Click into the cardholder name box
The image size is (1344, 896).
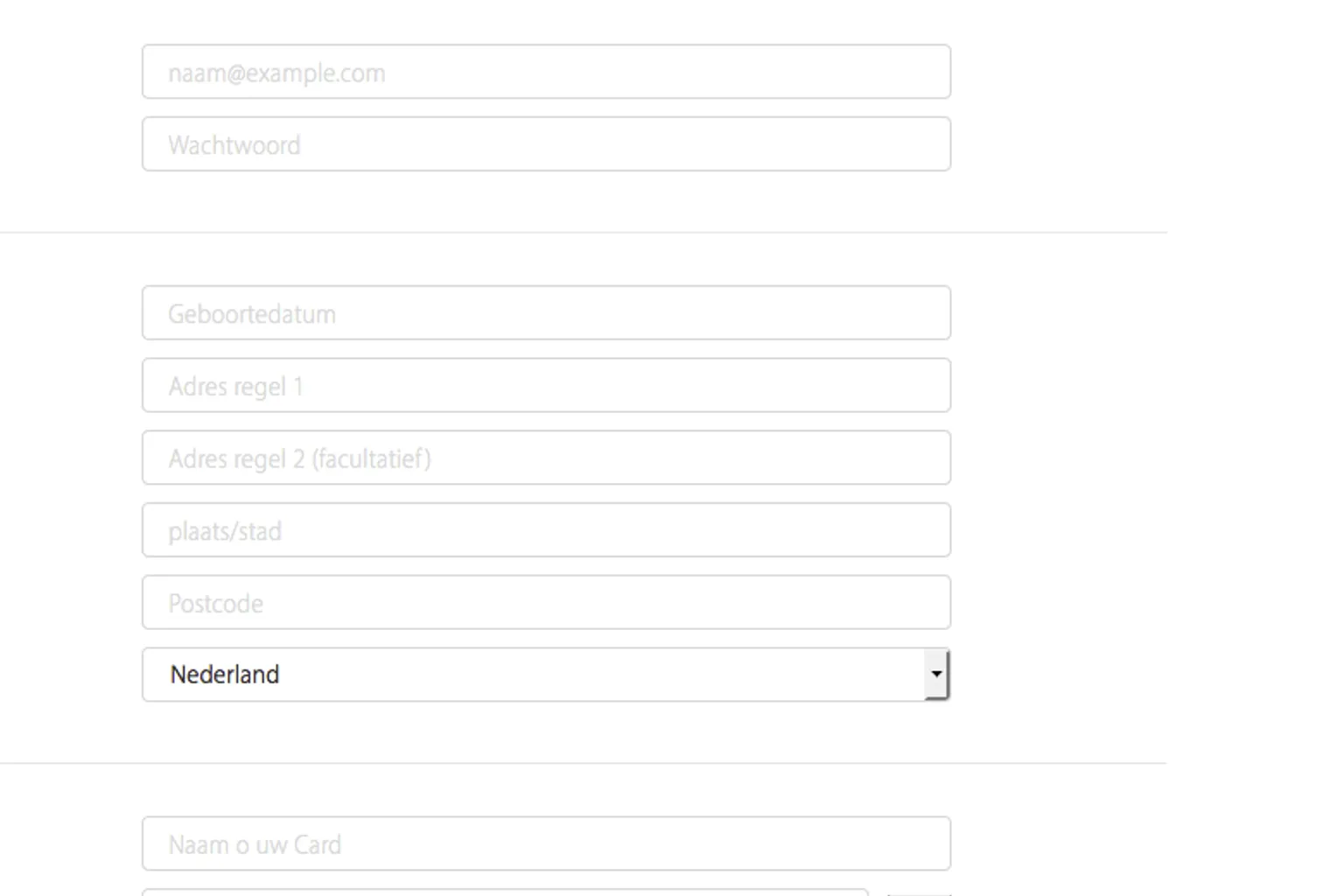(x=546, y=844)
